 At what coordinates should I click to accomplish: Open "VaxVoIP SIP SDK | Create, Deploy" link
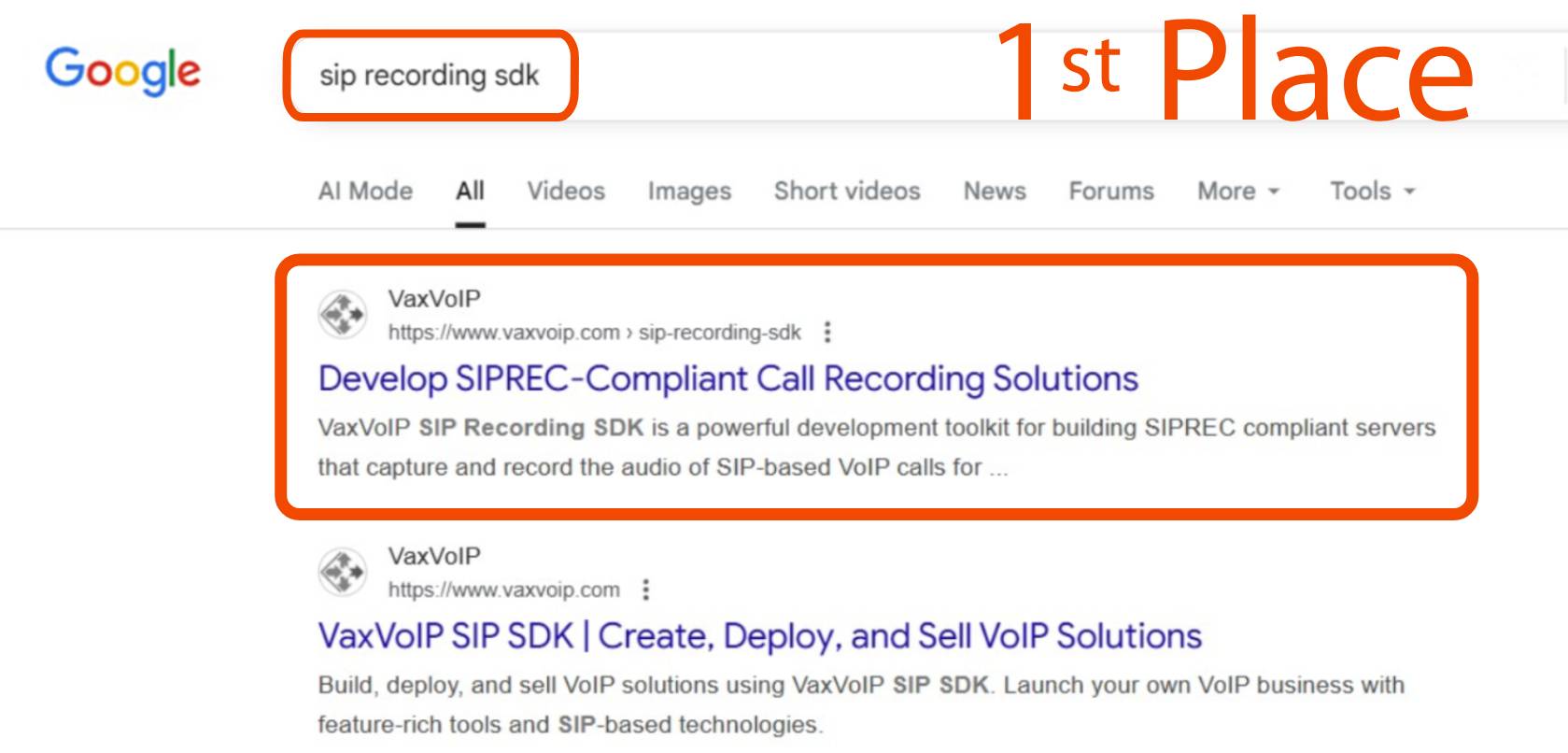click(759, 636)
